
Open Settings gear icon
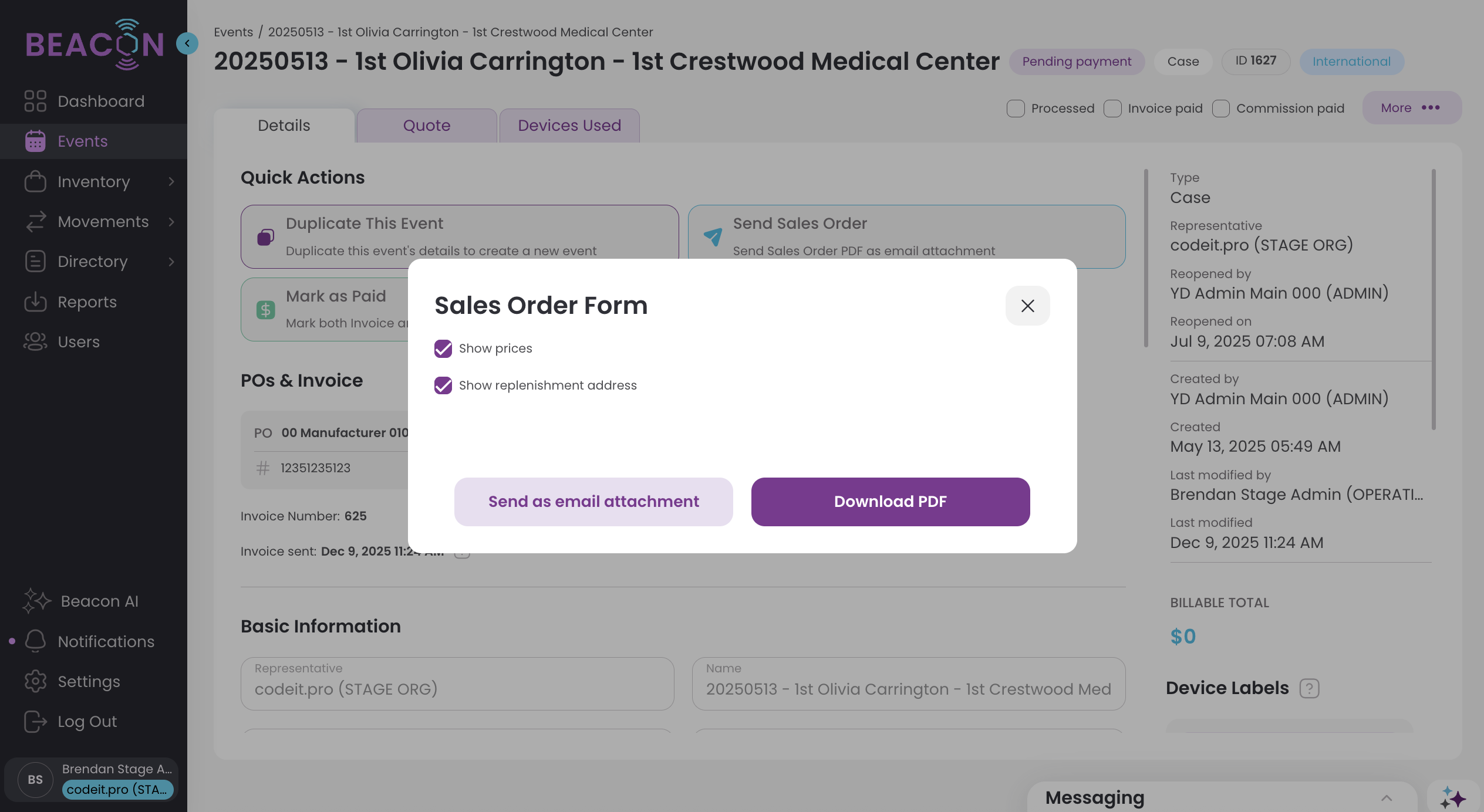[35, 681]
